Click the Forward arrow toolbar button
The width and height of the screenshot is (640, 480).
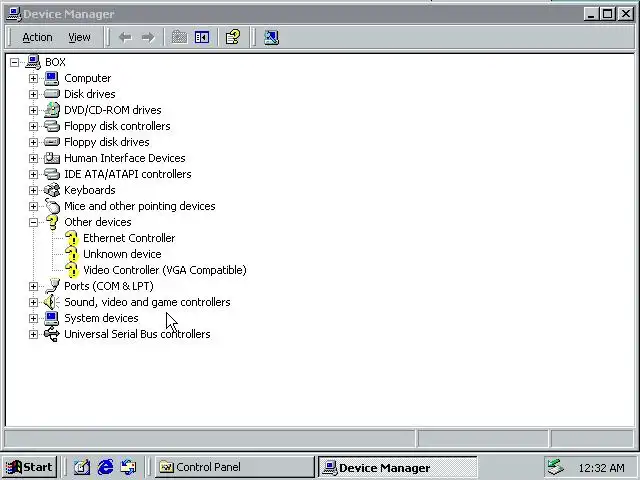click(x=148, y=38)
